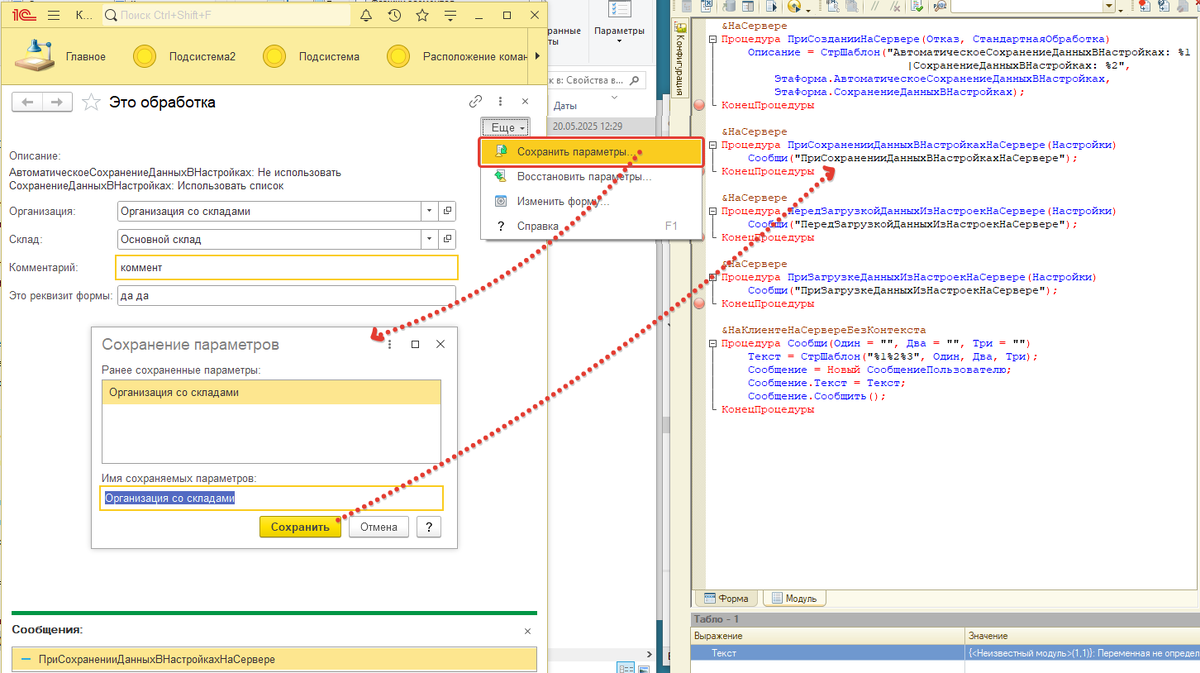Select saved entry 'Организация со складами' in list
Viewport: 1200px width, 673px height.
coord(271,393)
